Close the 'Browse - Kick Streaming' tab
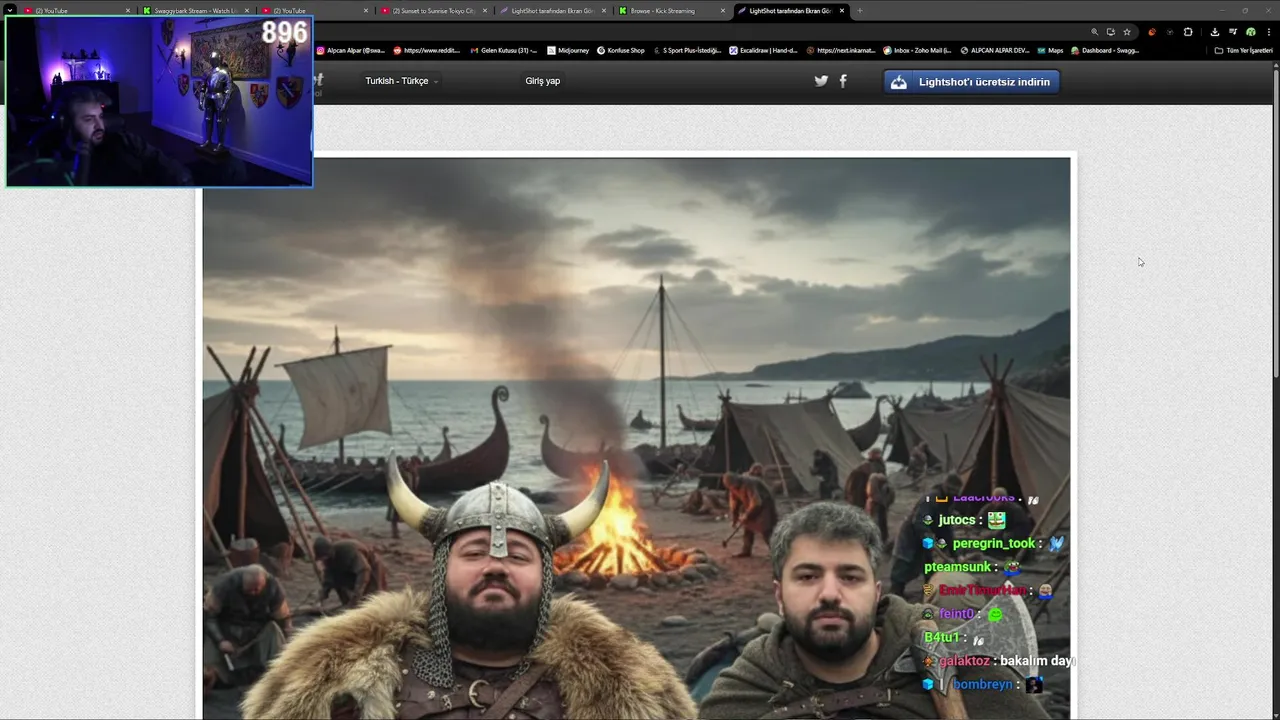This screenshot has width=1280, height=720. click(x=723, y=11)
